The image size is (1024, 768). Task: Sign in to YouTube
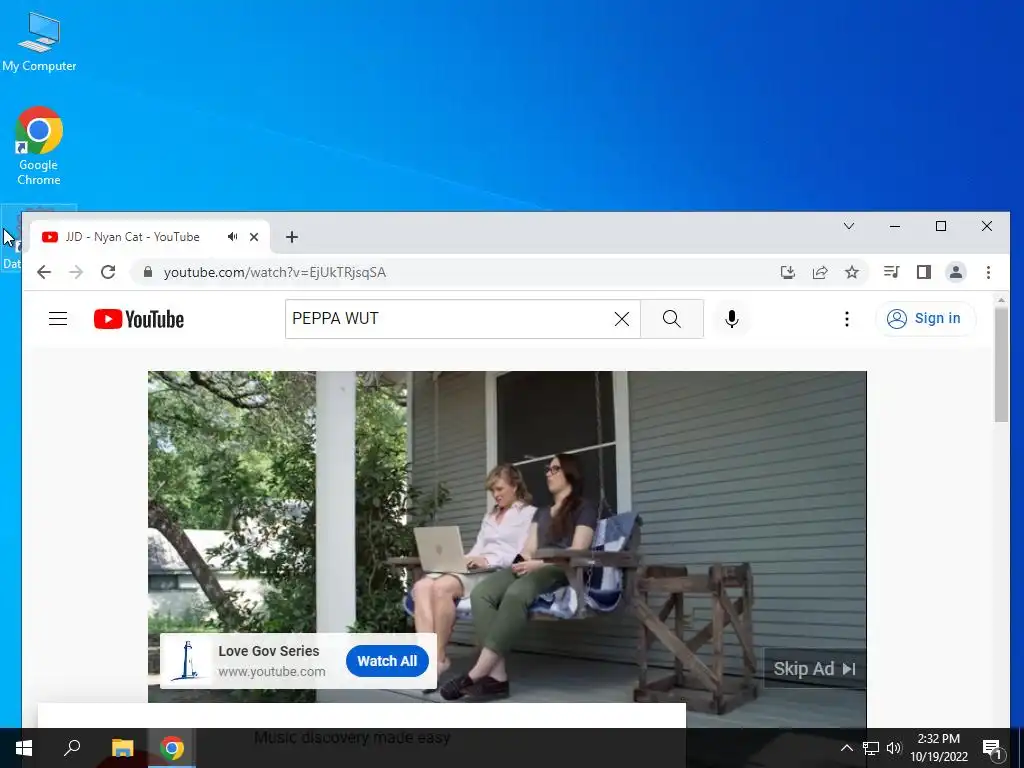[925, 318]
